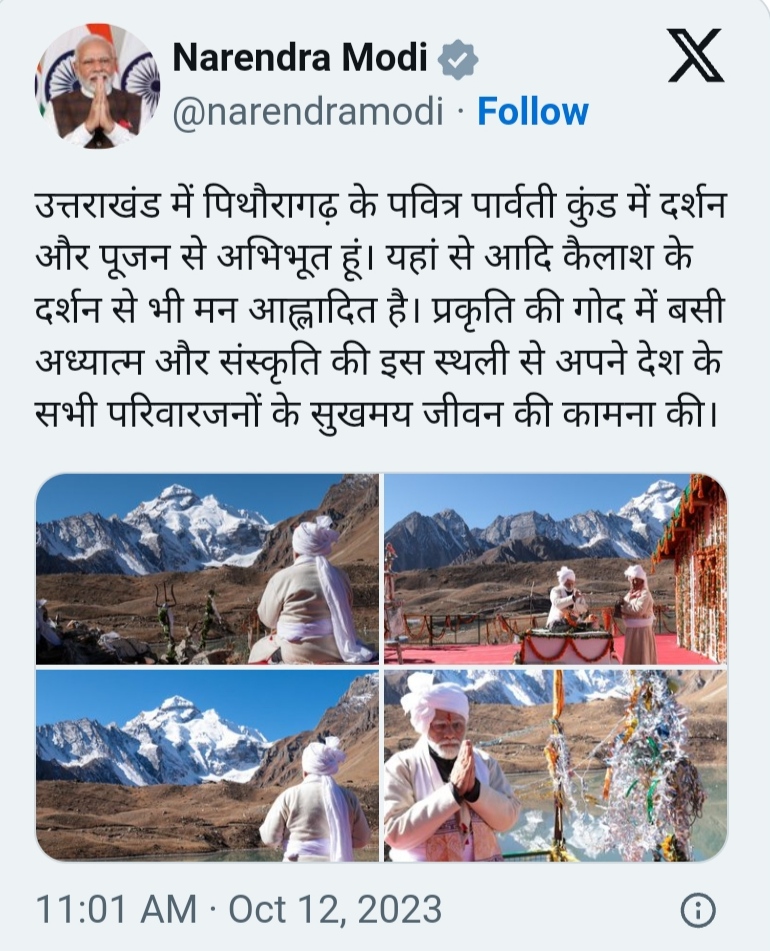Open the info icon beside the date
Viewport: 770px width, 951px height.
698,910
